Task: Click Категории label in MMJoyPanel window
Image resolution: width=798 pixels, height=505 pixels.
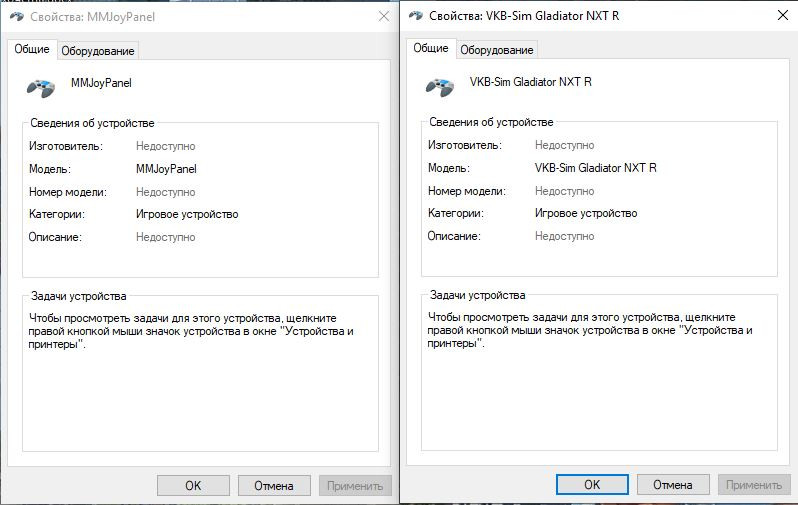Action: pyautogui.click(x=57, y=214)
